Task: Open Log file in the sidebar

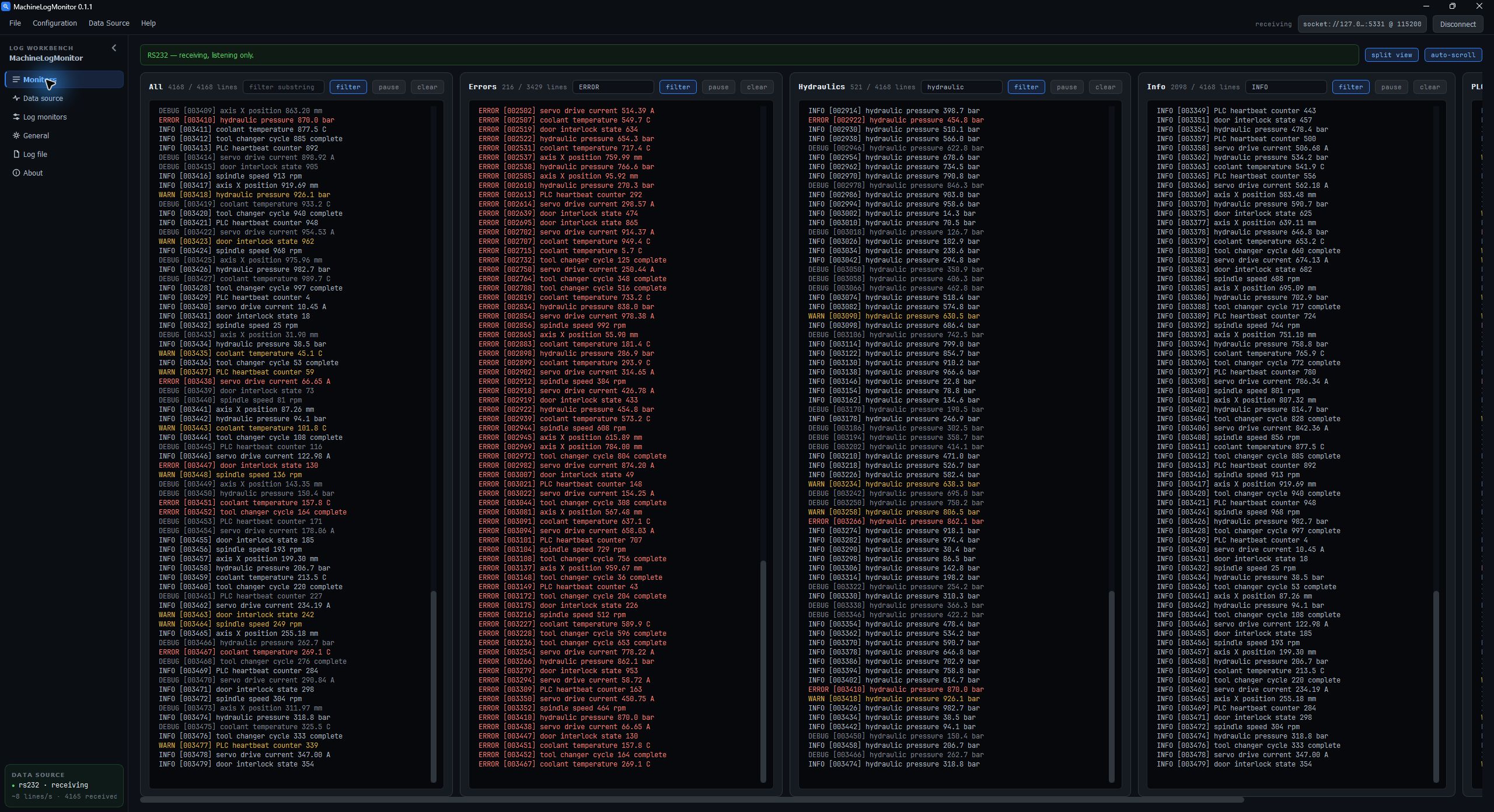Action: (x=64, y=154)
